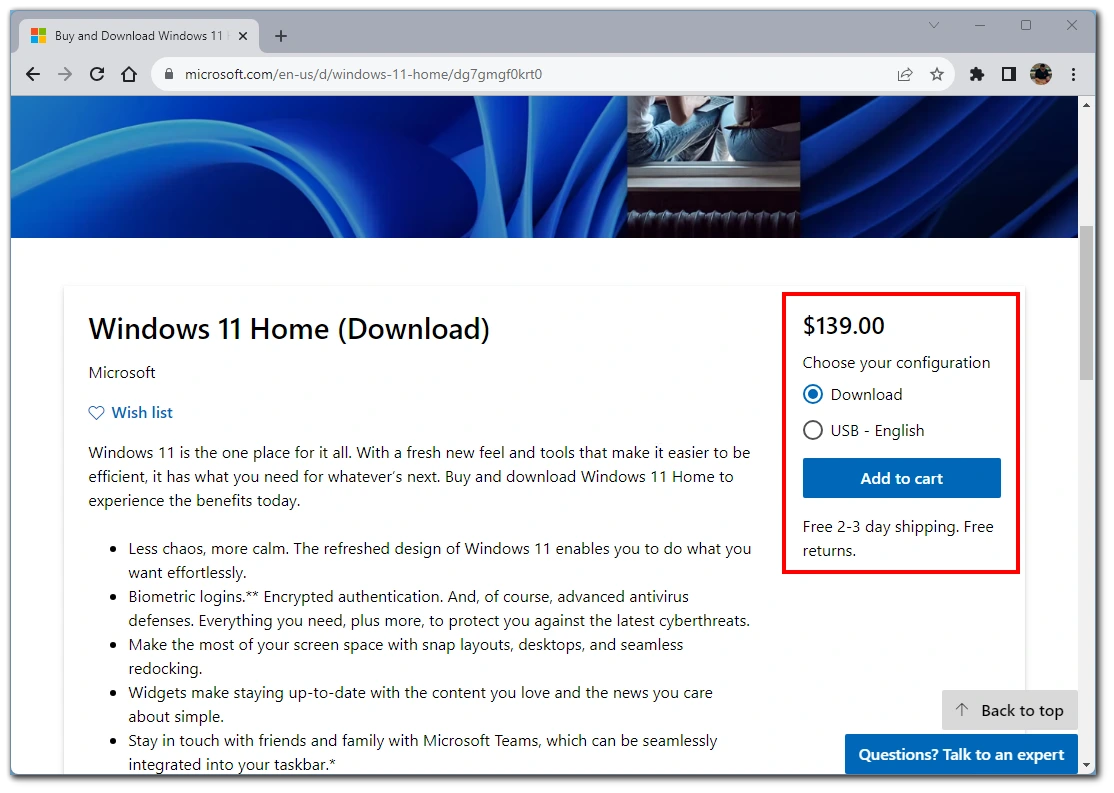View site security lock info
The image size is (1114, 793).
point(168,75)
